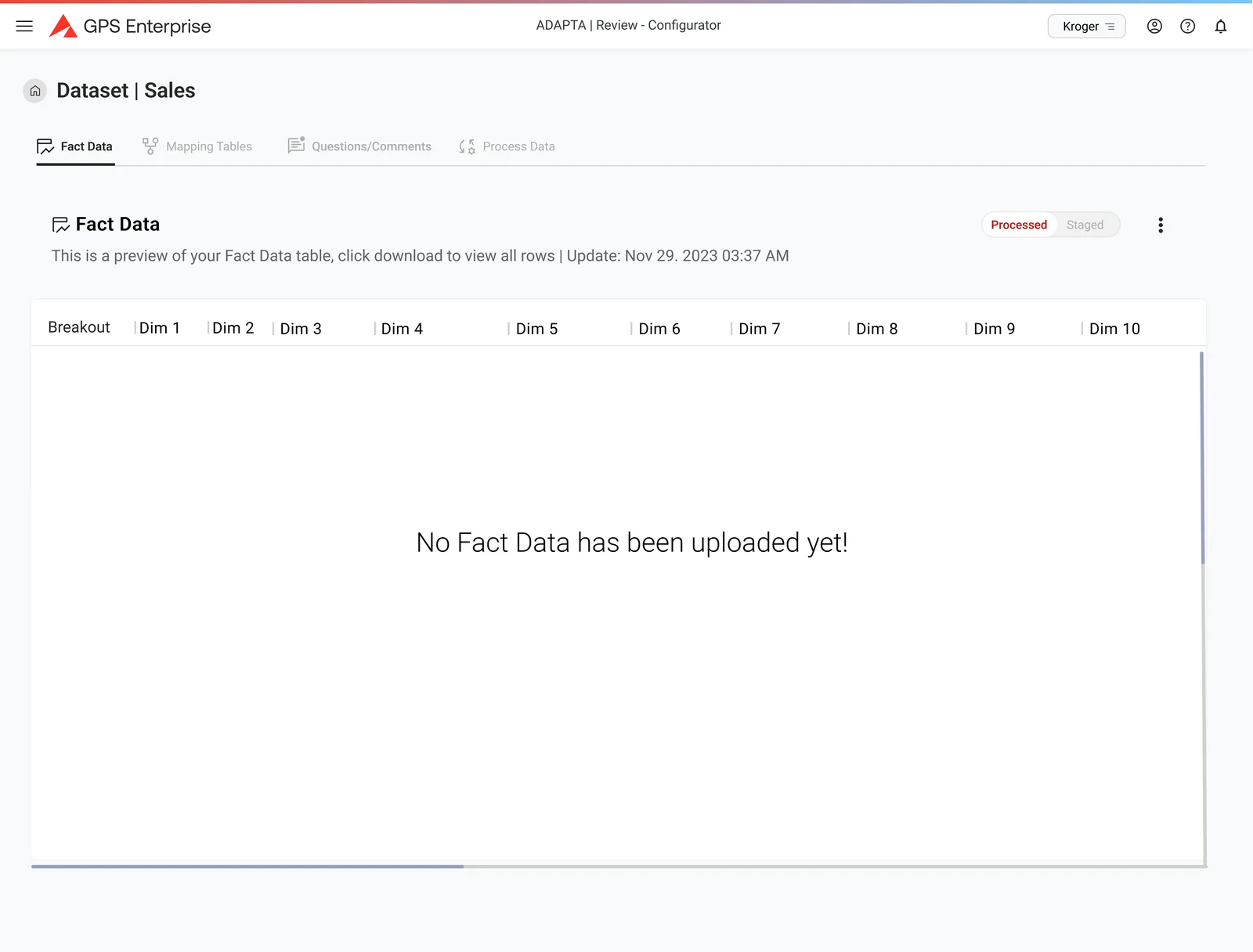Open the hamburger navigation menu
This screenshot has width=1253, height=952.
[x=24, y=26]
